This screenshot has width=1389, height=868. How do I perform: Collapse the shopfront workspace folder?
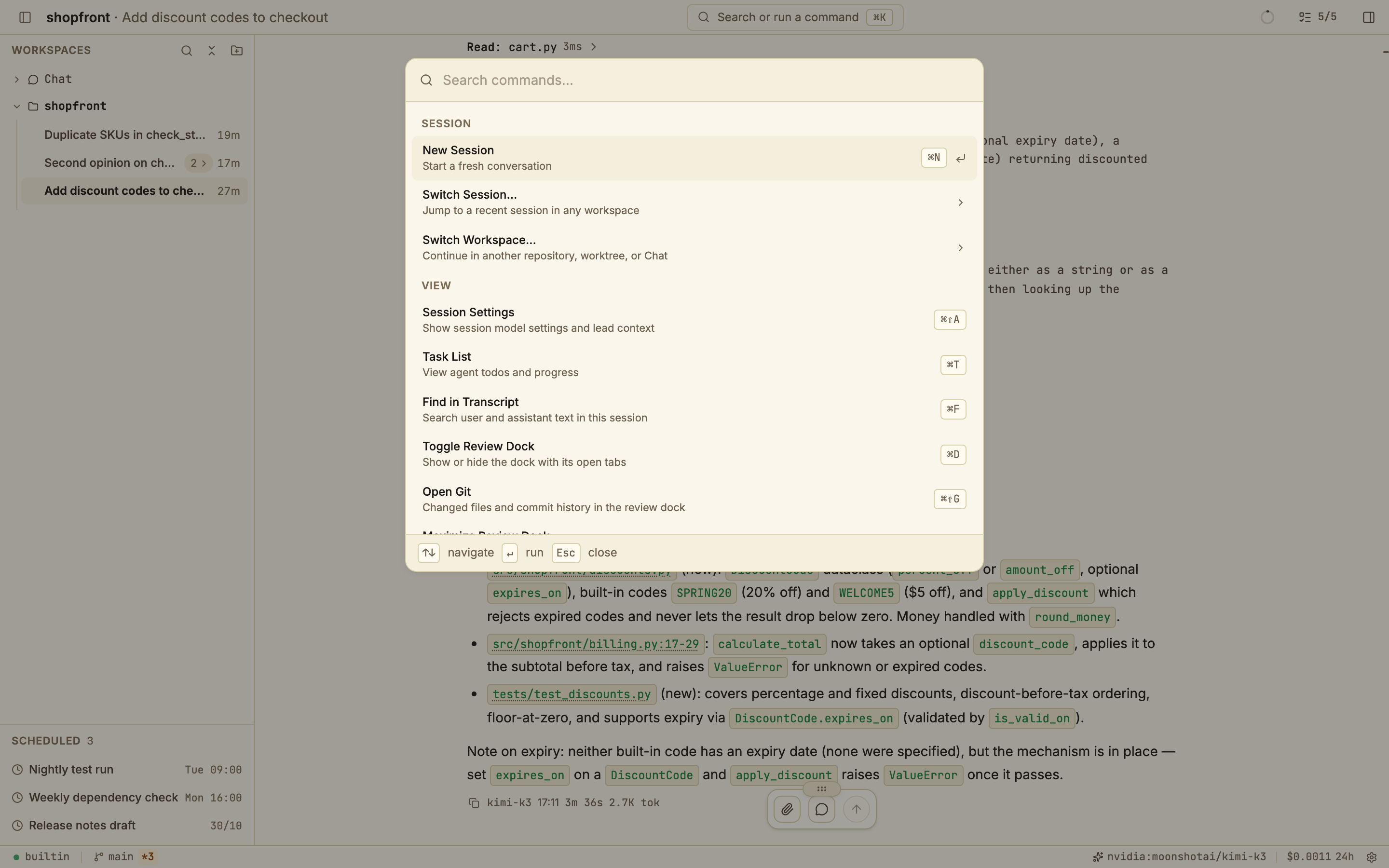(17, 106)
